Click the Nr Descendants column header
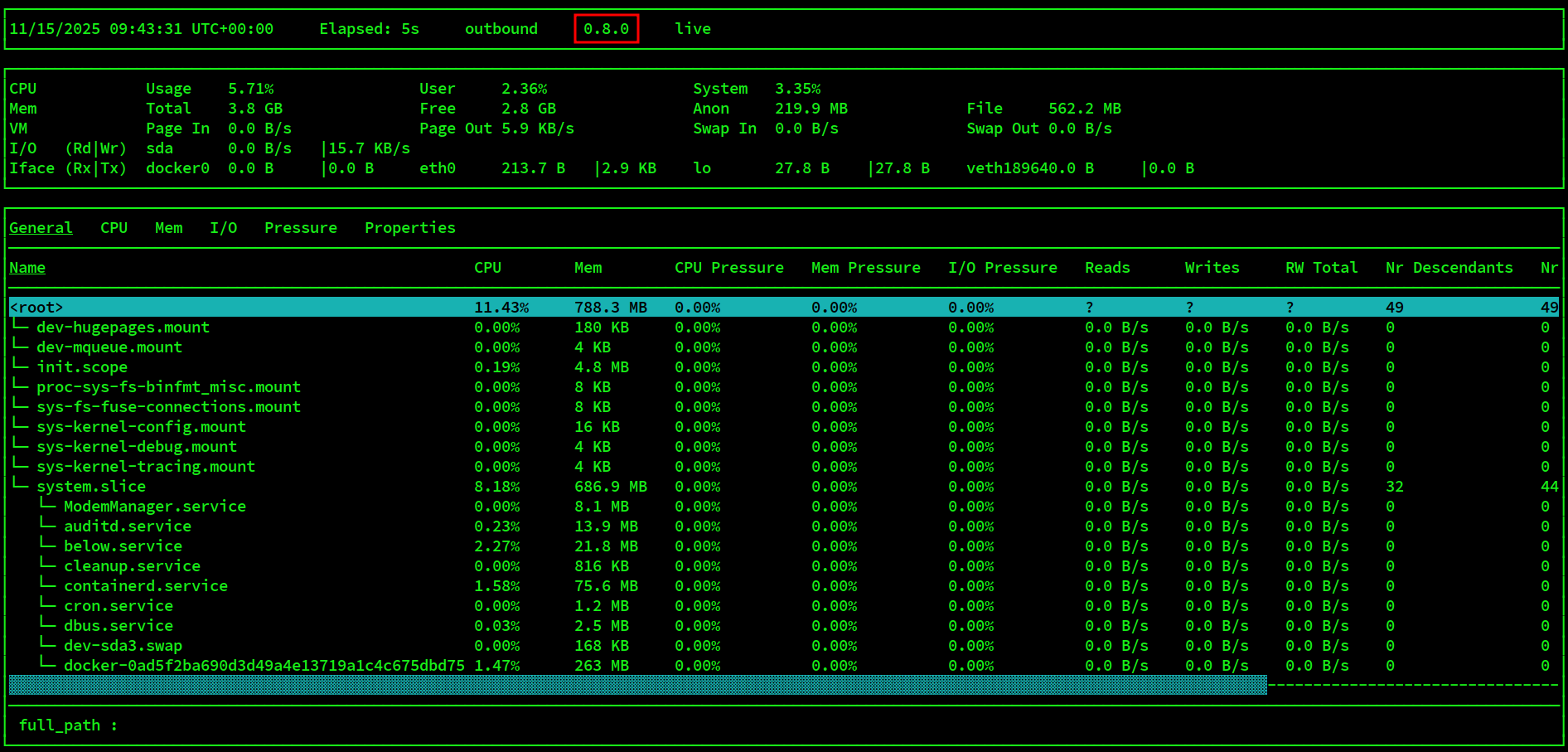The width and height of the screenshot is (1568, 752). (x=1449, y=268)
